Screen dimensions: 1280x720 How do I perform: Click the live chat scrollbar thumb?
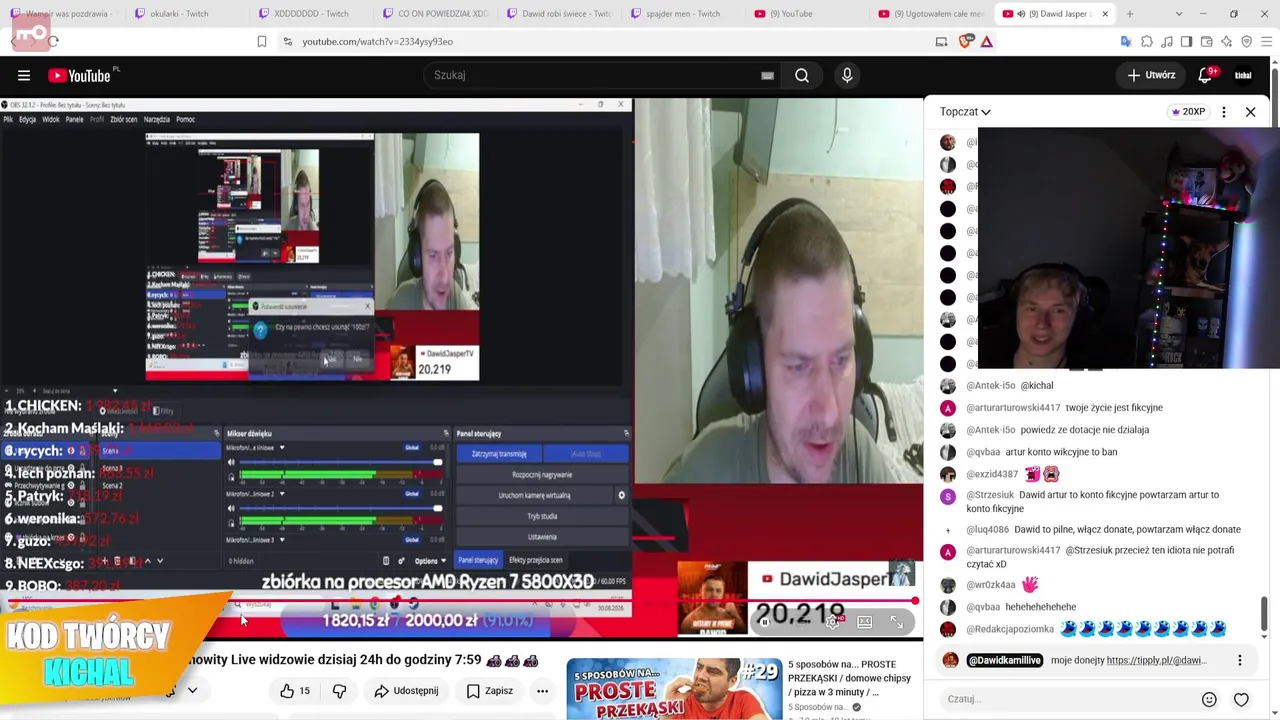pyautogui.click(x=1264, y=615)
